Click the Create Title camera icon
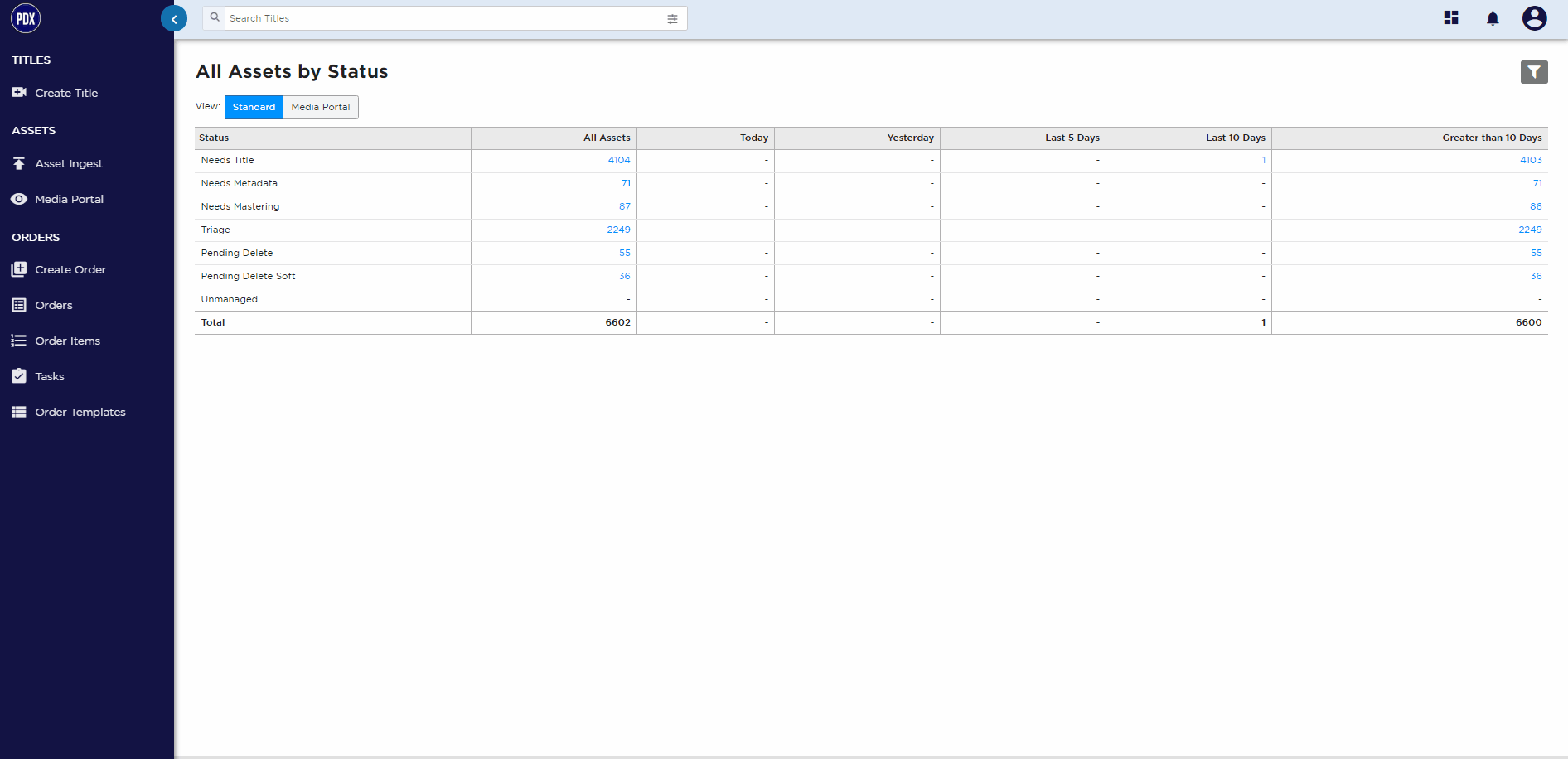Image resolution: width=1568 pixels, height=759 pixels. [x=19, y=92]
